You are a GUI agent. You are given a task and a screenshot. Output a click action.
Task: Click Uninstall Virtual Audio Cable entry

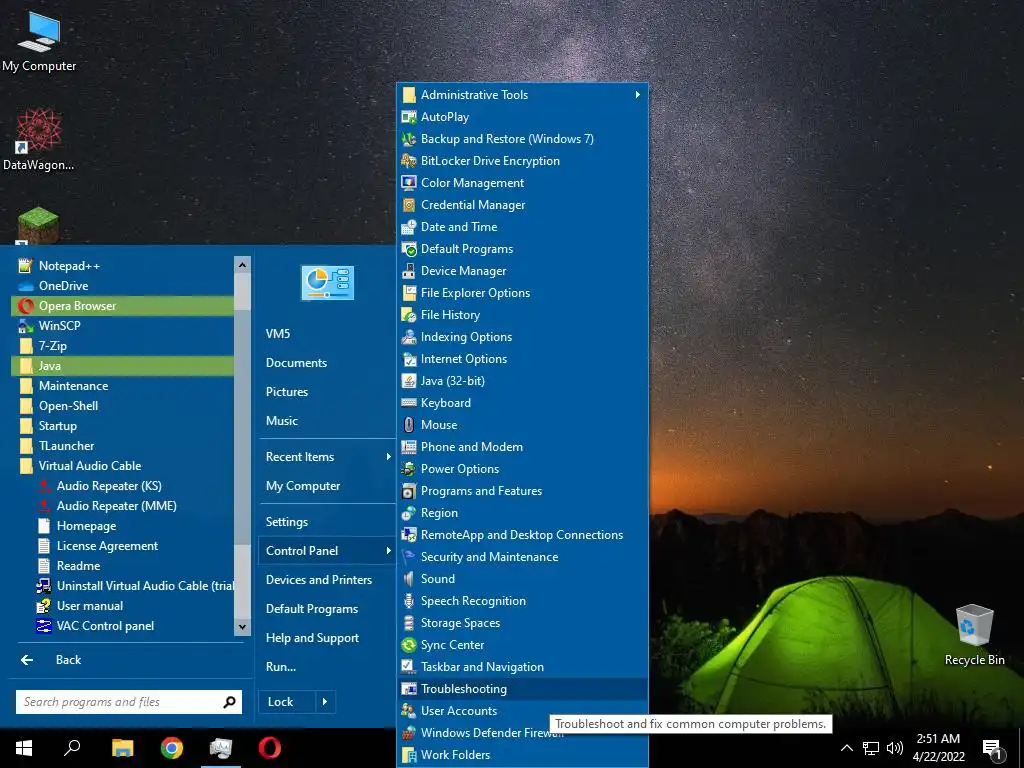[x=136, y=586]
